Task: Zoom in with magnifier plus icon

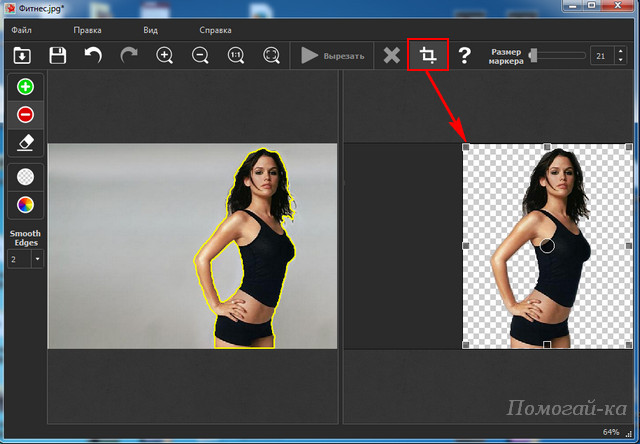Action: [x=164, y=56]
